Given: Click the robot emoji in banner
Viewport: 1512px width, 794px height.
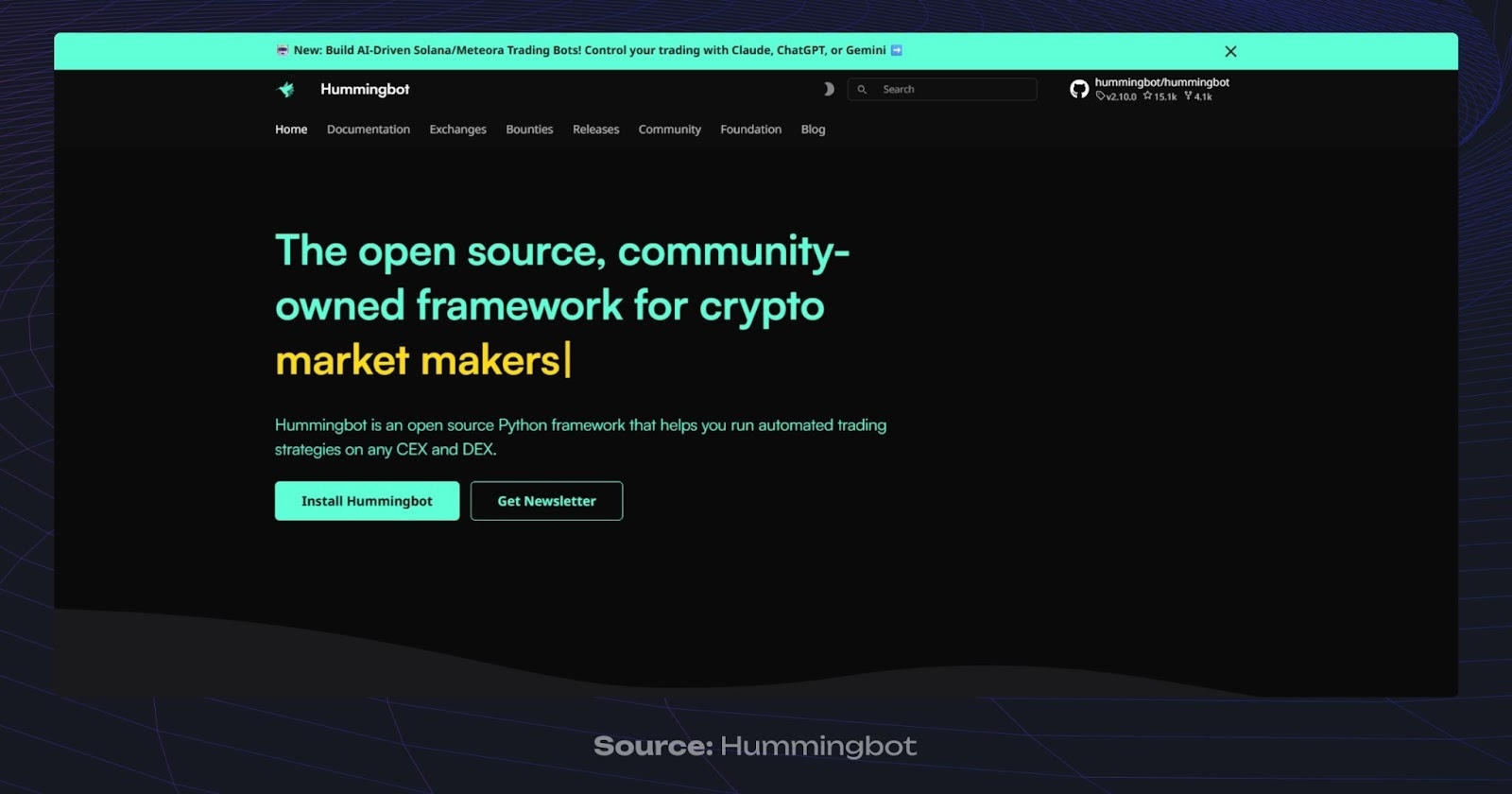Looking at the screenshot, I should 282,50.
